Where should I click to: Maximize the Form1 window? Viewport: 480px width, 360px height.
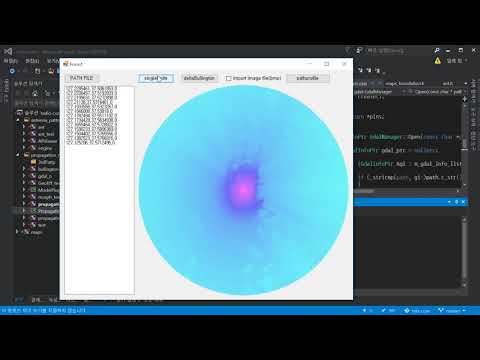pyautogui.click(x=327, y=64)
